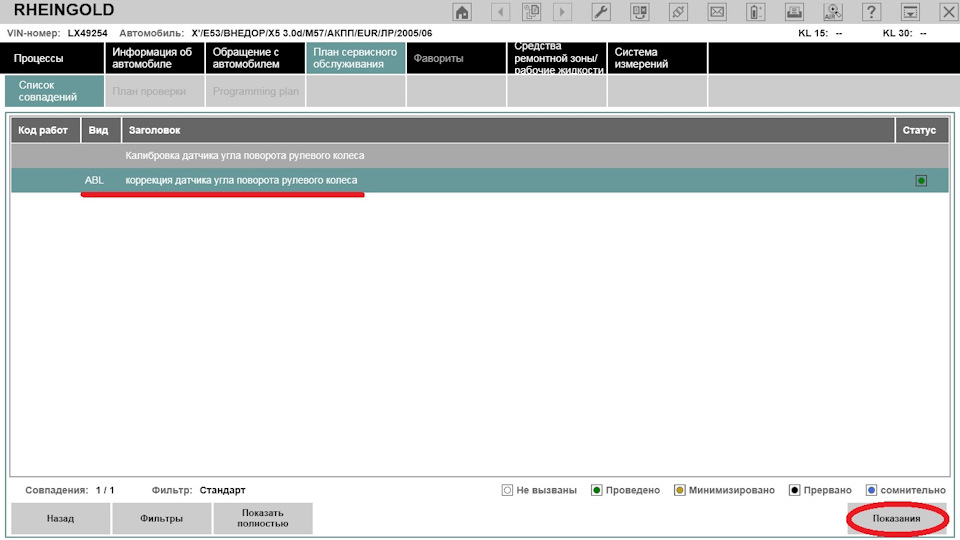The height and width of the screenshot is (540, 960).
Task: Click the printer icon
Action: coord(794,12)
